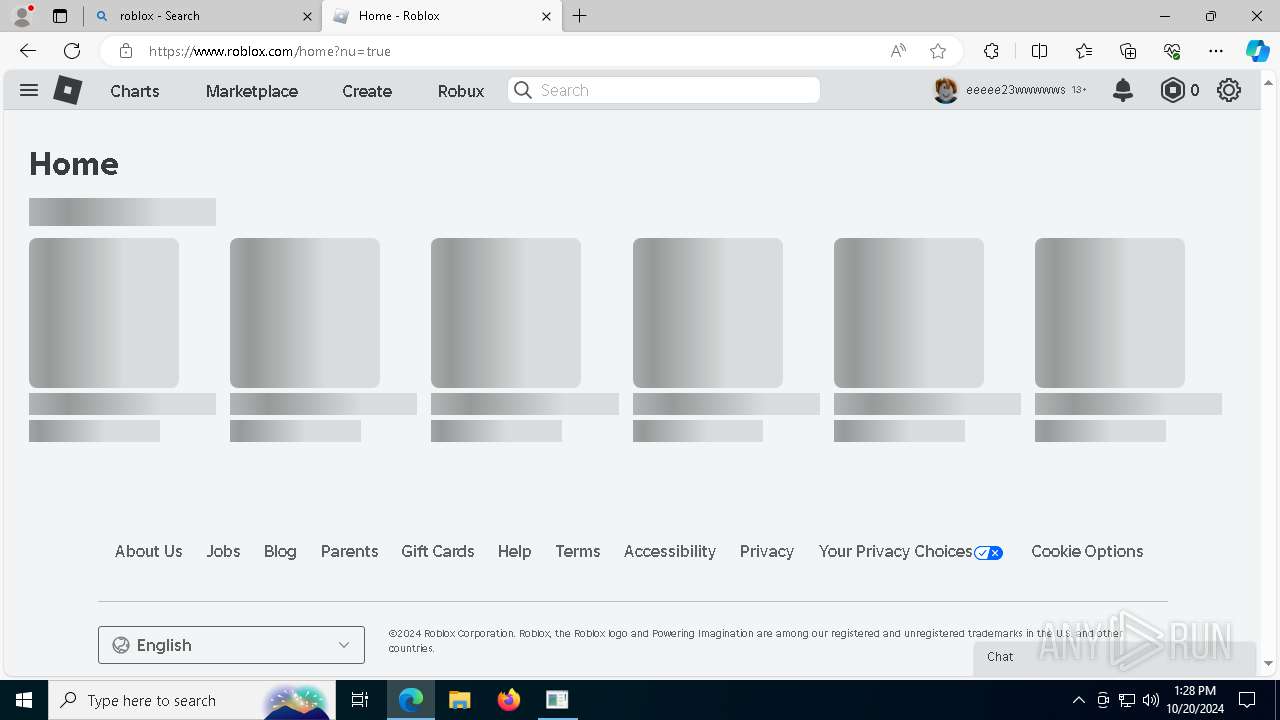Viewport: 1280px width, 720px height.
Task: Launch File Explorer from taskbar
Action: pos(459,700)
